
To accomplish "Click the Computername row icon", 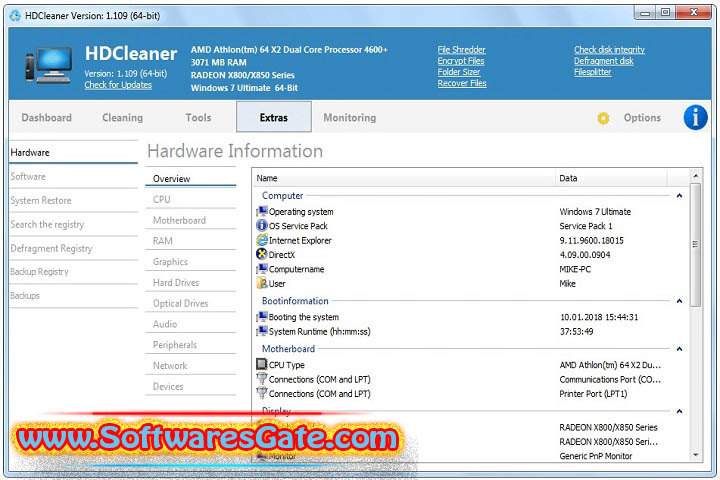I will tap(262, 269).
